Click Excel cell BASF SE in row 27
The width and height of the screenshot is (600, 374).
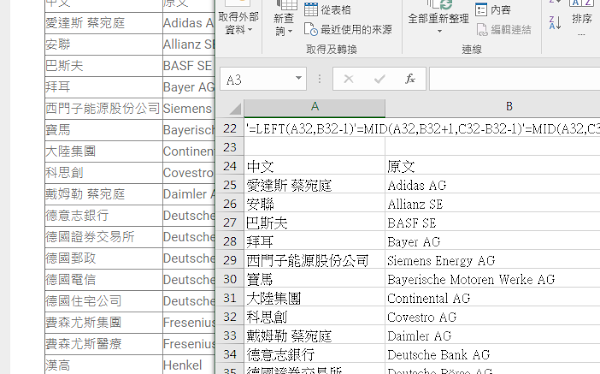click(x=493, y=223)
